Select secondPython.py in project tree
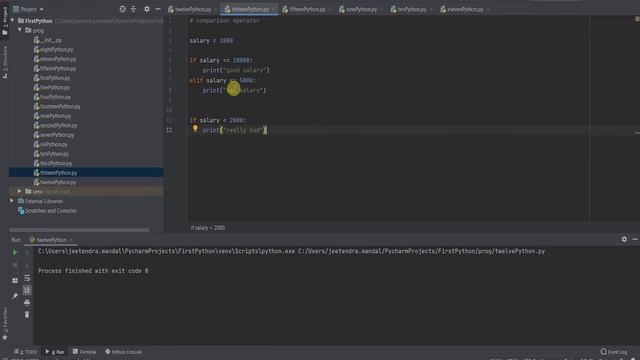 (x=56, y=125)
